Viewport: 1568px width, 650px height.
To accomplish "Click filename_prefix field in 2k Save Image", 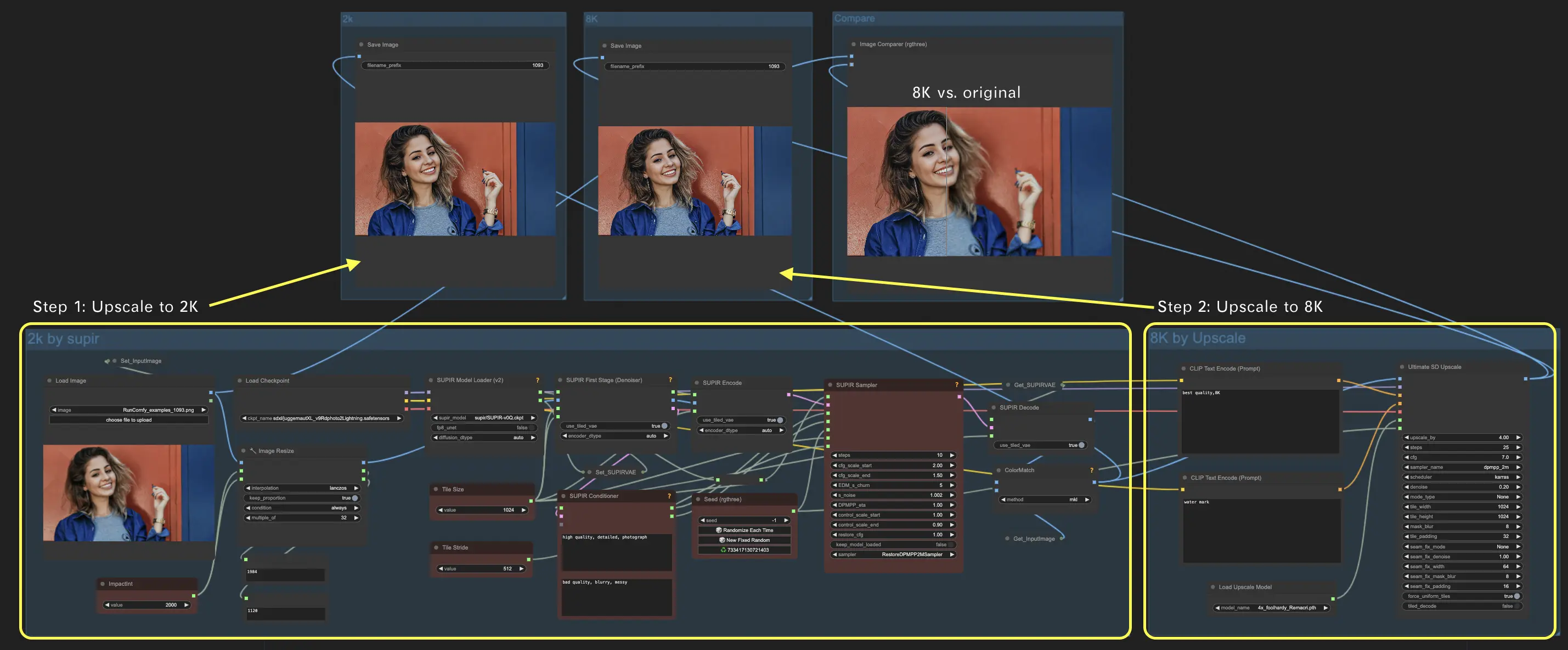I will [x=455, y=65].
